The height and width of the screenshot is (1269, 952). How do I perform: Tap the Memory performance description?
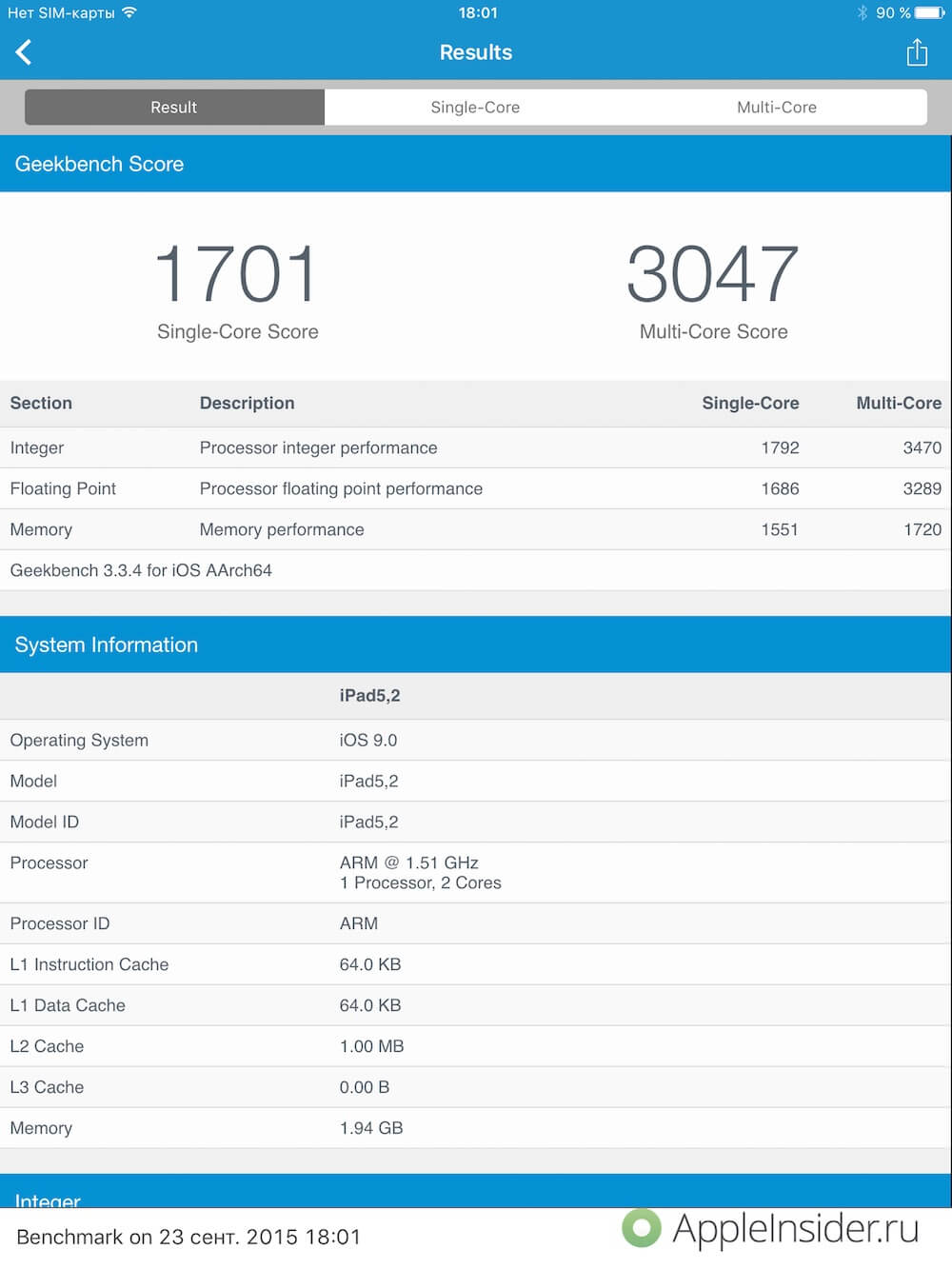pos(282,529)
